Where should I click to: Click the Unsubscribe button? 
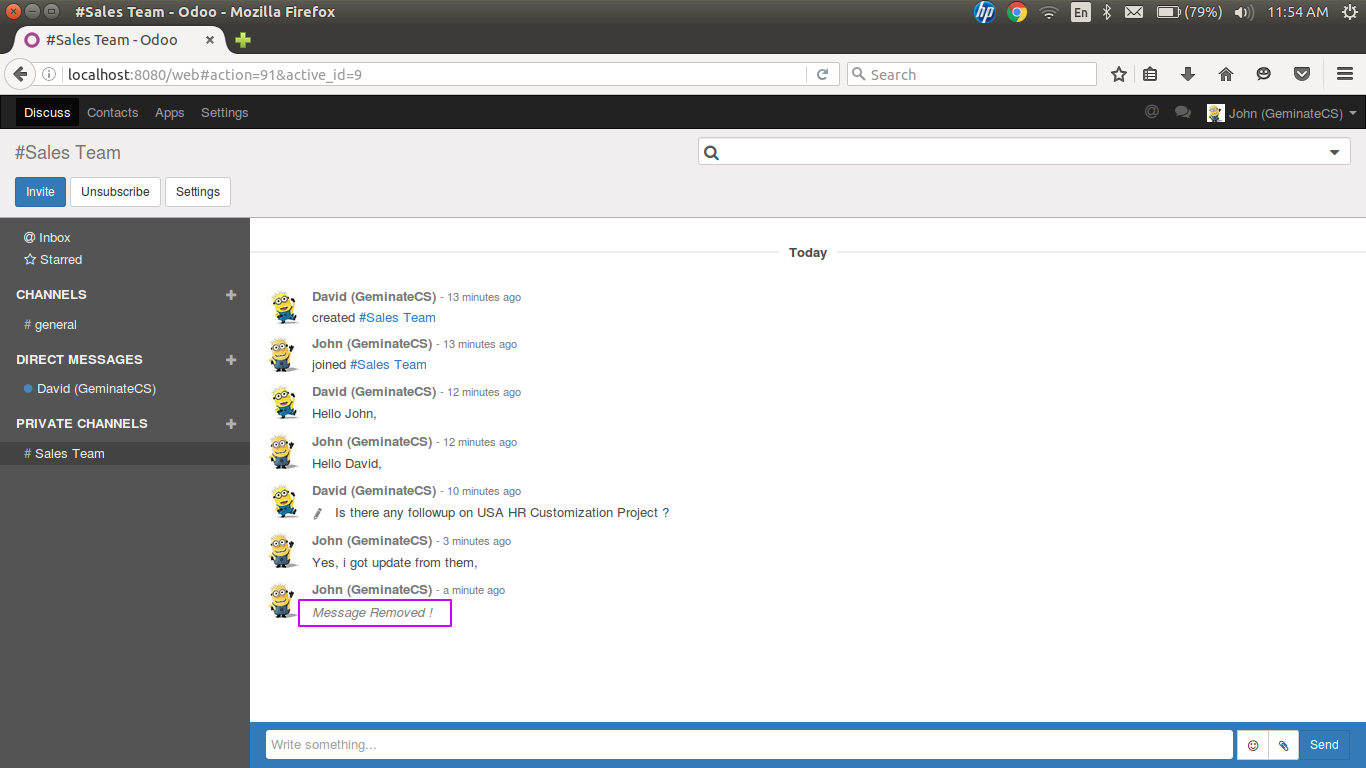tap(115, 192)
